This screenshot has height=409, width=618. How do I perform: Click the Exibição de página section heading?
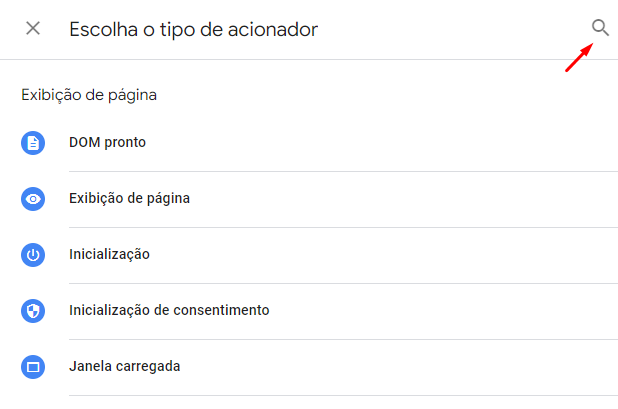tap(89, 95)
